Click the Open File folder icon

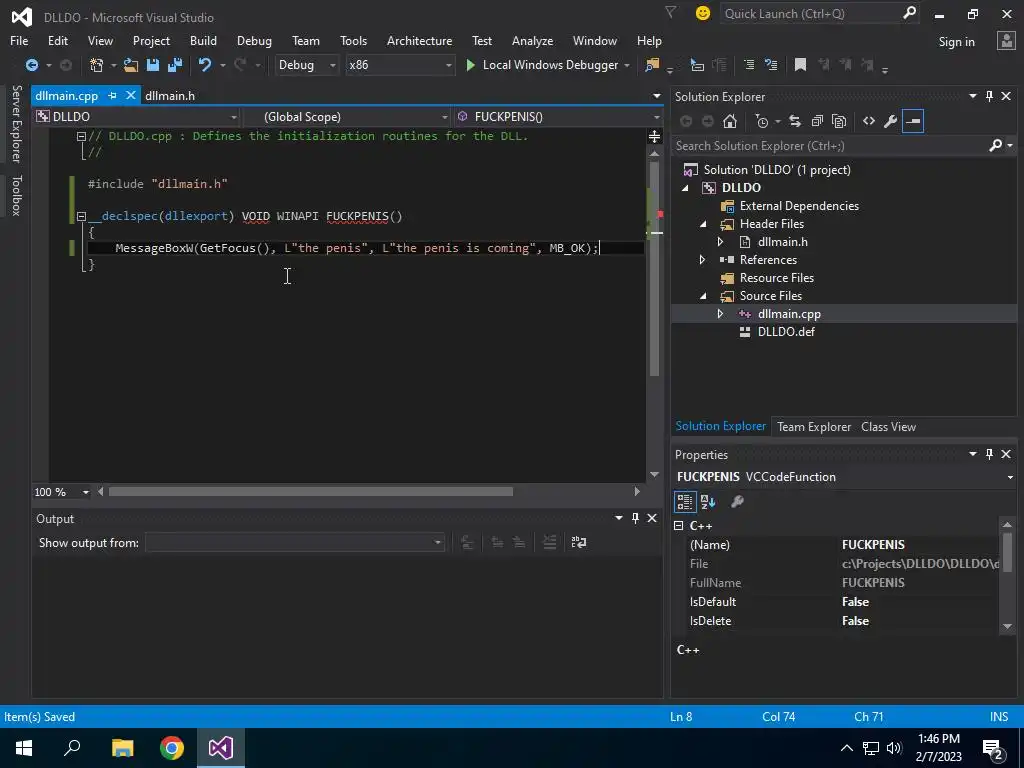point(131,65)
